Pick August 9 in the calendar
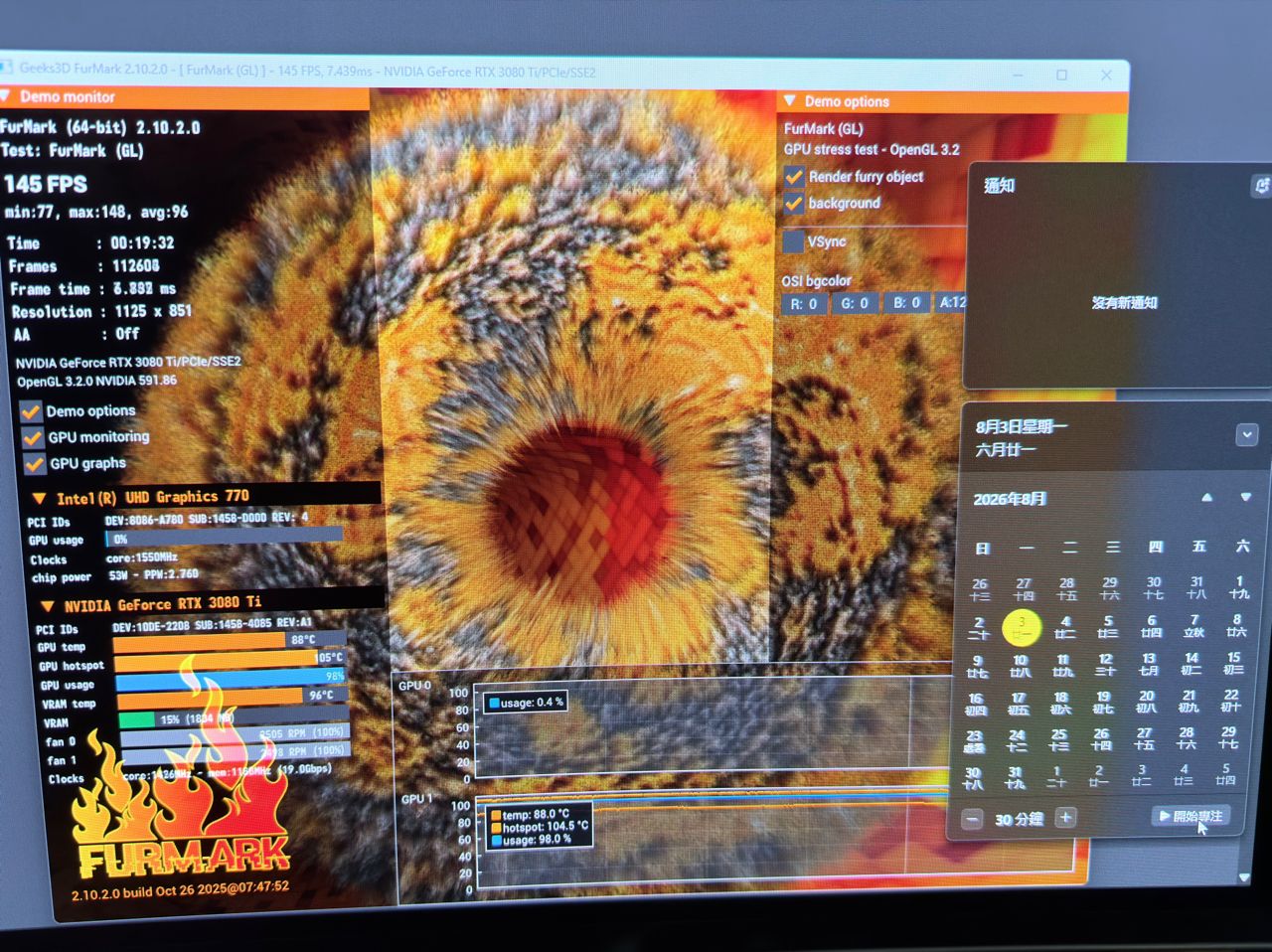Viewport: 1272px width, 952px height. tap(978, 666)
